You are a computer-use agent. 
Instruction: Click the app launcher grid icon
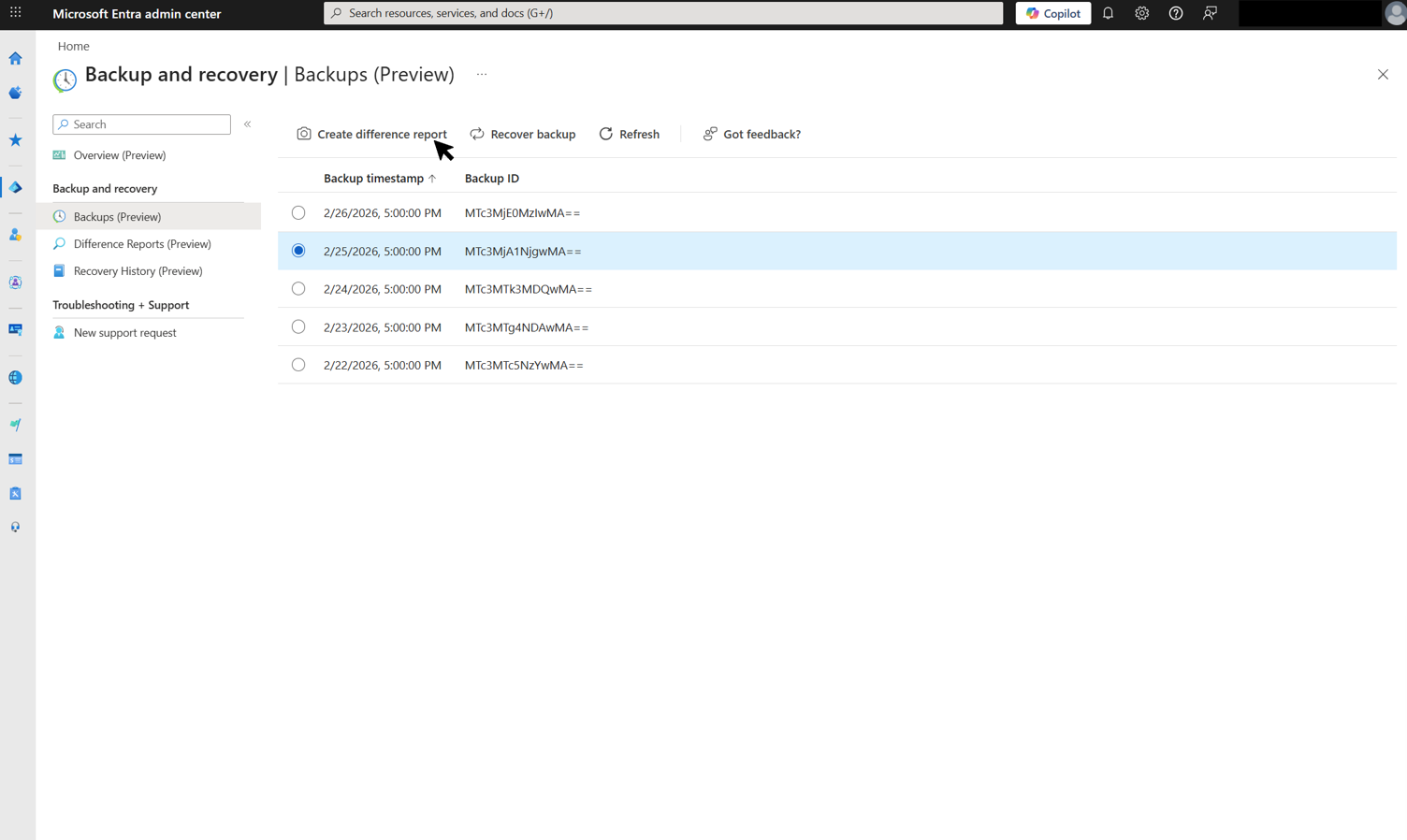(x=15, y=13)
